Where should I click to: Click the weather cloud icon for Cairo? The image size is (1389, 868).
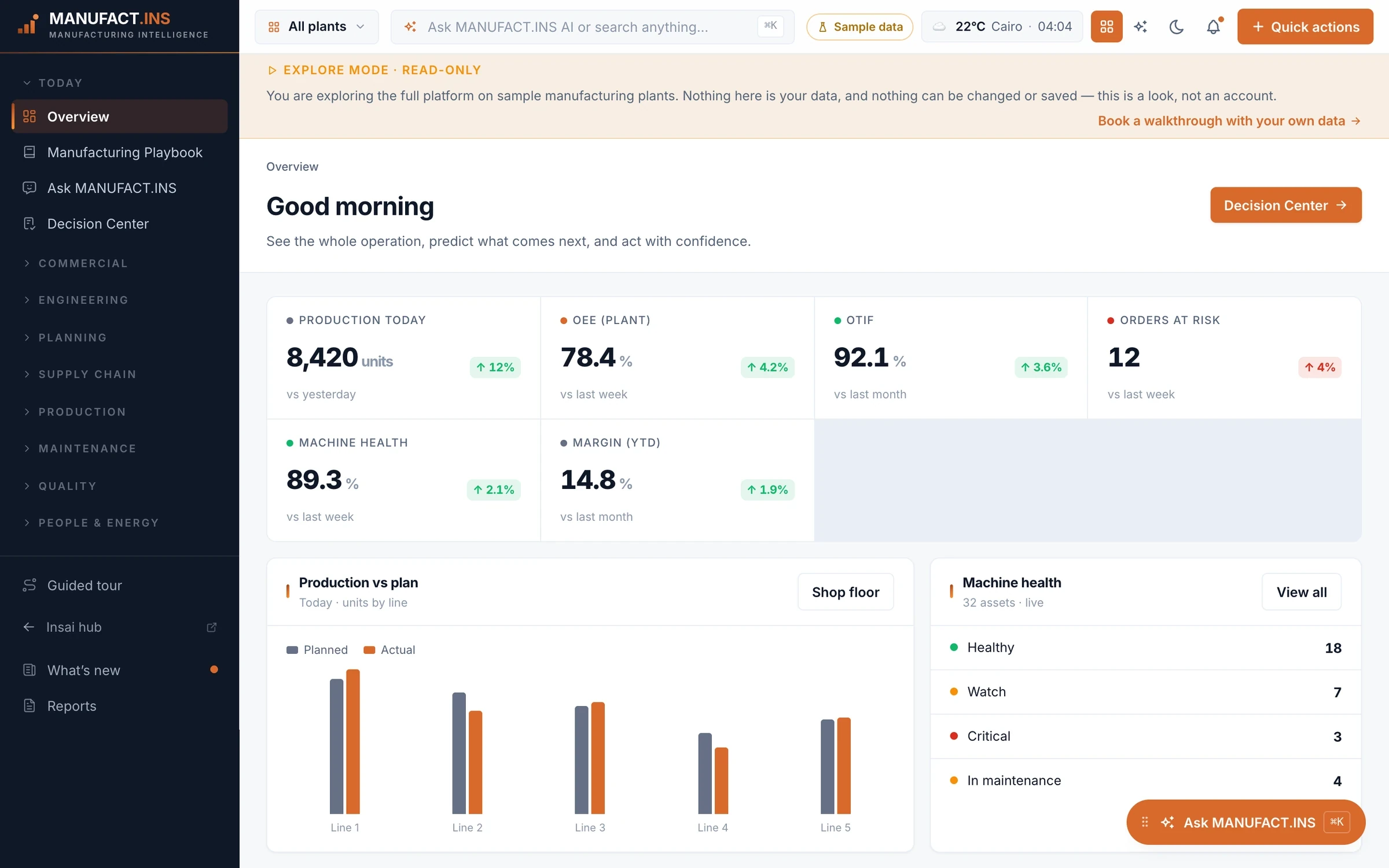939,27
